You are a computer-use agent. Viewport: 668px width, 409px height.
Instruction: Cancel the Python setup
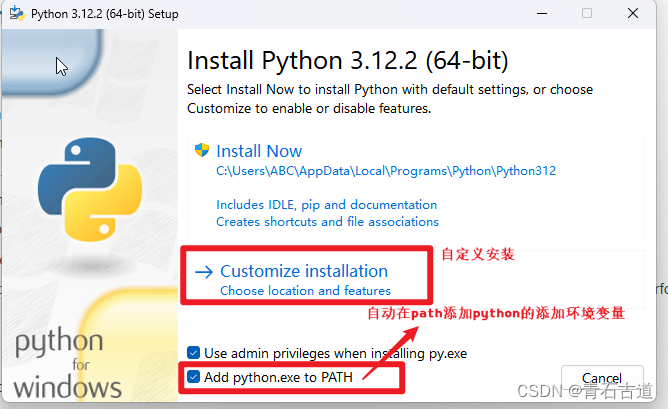point(602,378)
